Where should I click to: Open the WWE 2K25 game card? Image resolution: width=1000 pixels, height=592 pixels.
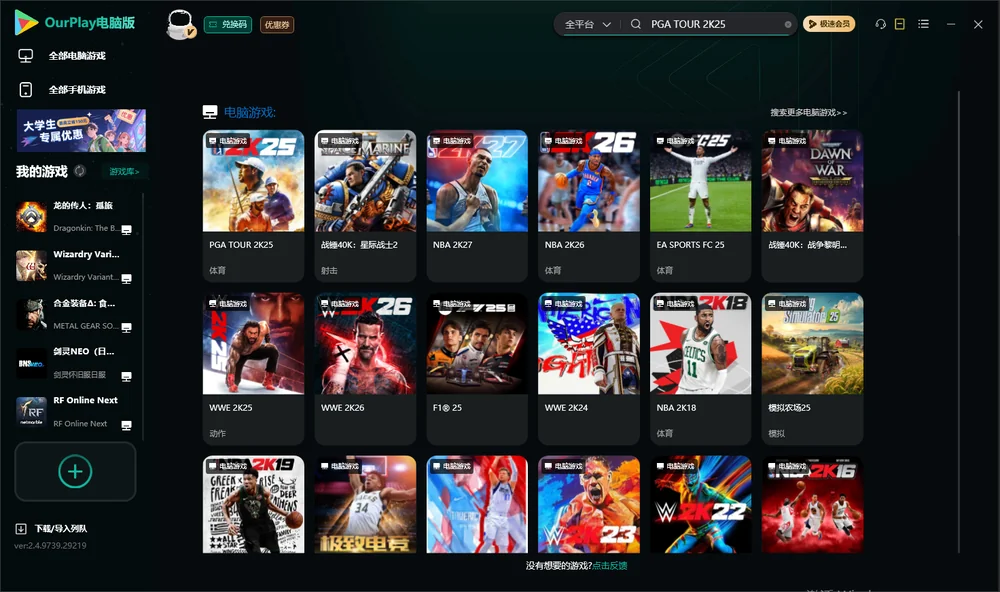[253, 369]
